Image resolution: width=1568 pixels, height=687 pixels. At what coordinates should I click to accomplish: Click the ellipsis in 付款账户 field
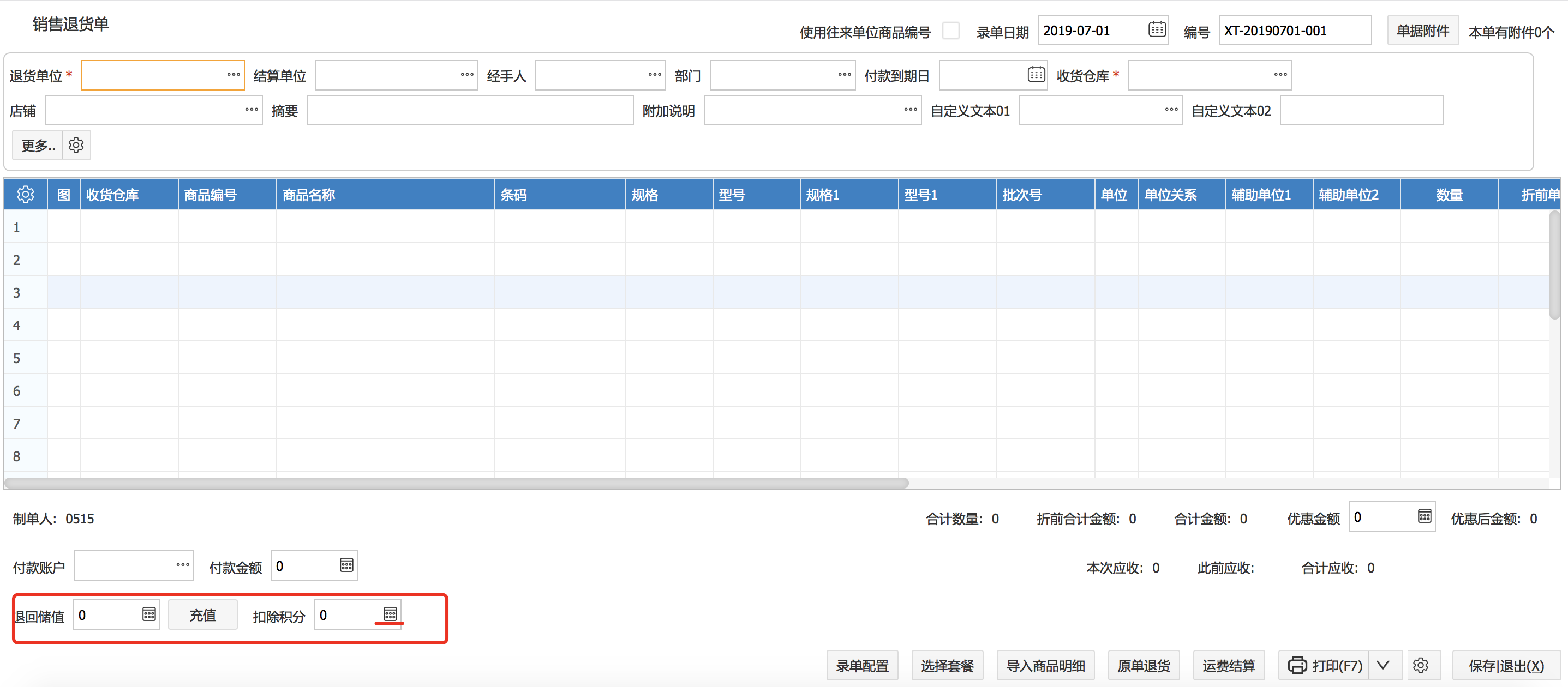(183, 565)
